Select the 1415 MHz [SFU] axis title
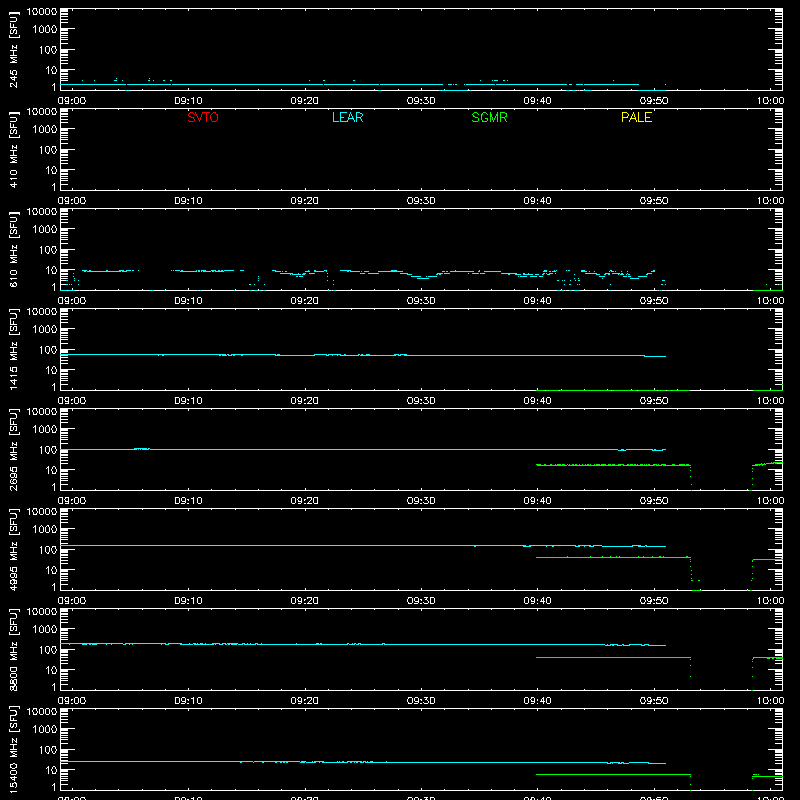Image resolution: width=800 pixels, height=800 pixels. click(13, 349)
